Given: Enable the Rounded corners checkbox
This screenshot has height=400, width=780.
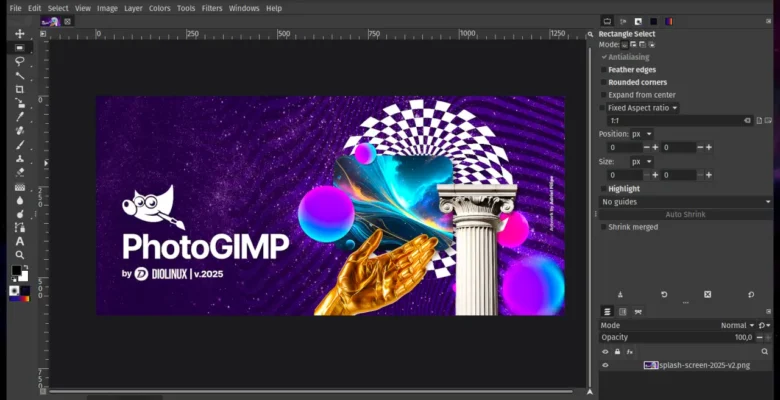Looking at the screenshot, I should pyautogui.click(x=604, y=83).
